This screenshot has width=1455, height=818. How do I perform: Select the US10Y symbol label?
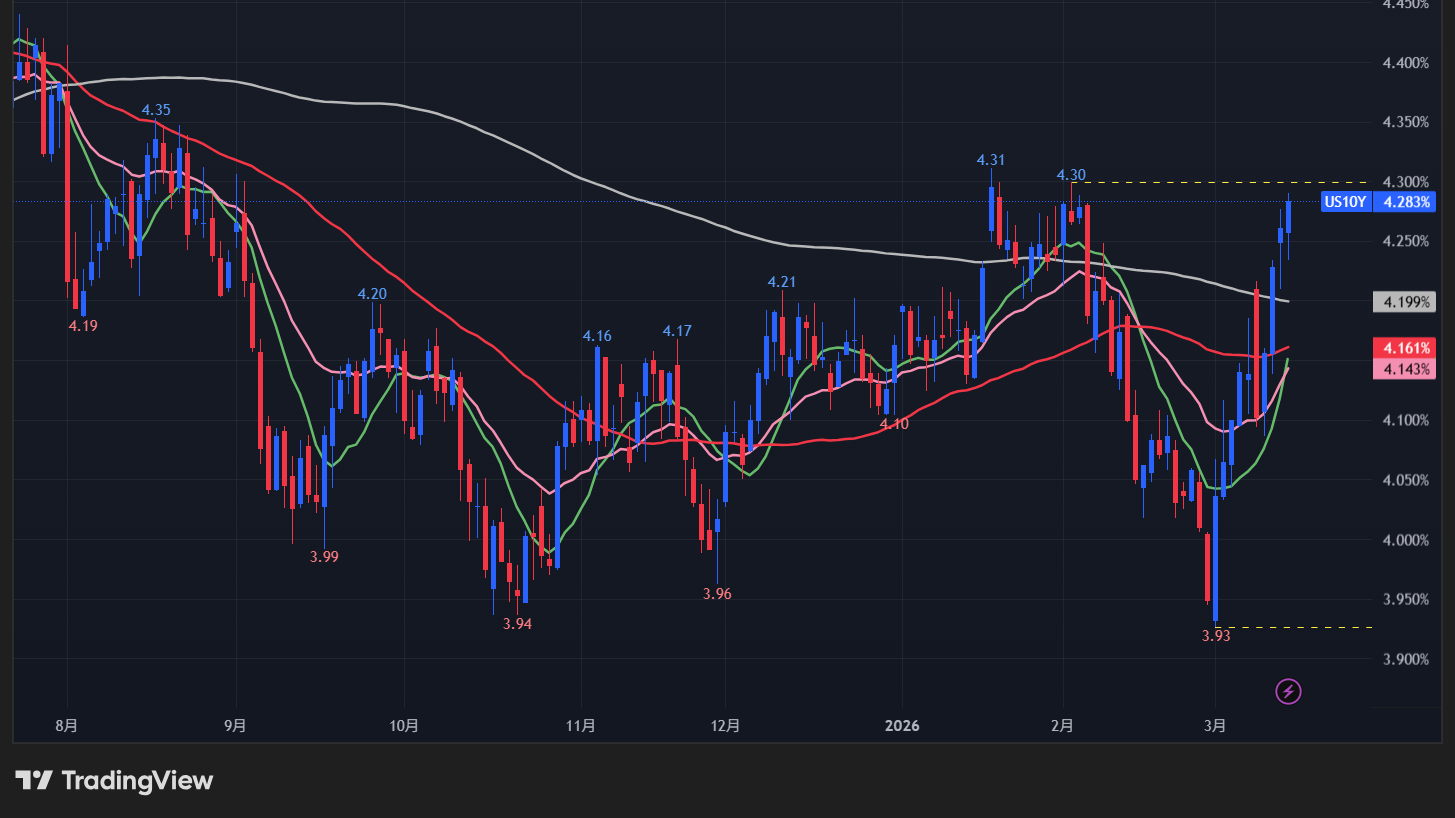(x=1345, y=203)
